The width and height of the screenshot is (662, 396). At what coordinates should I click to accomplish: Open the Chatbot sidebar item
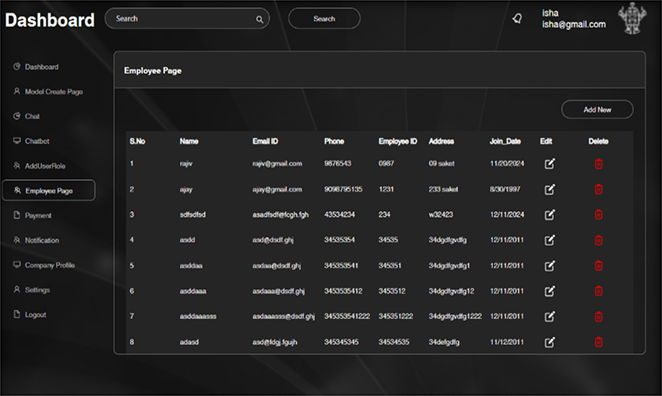[31, 141]
